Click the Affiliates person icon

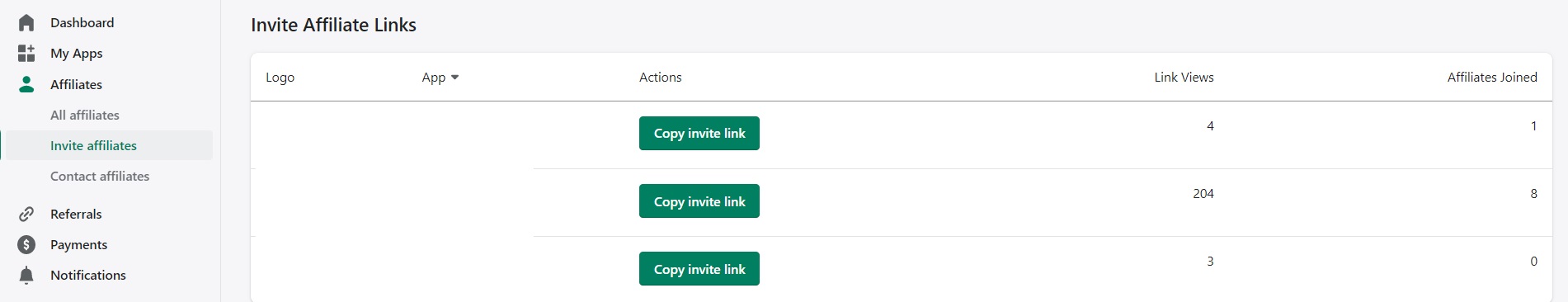coord(26,84)
